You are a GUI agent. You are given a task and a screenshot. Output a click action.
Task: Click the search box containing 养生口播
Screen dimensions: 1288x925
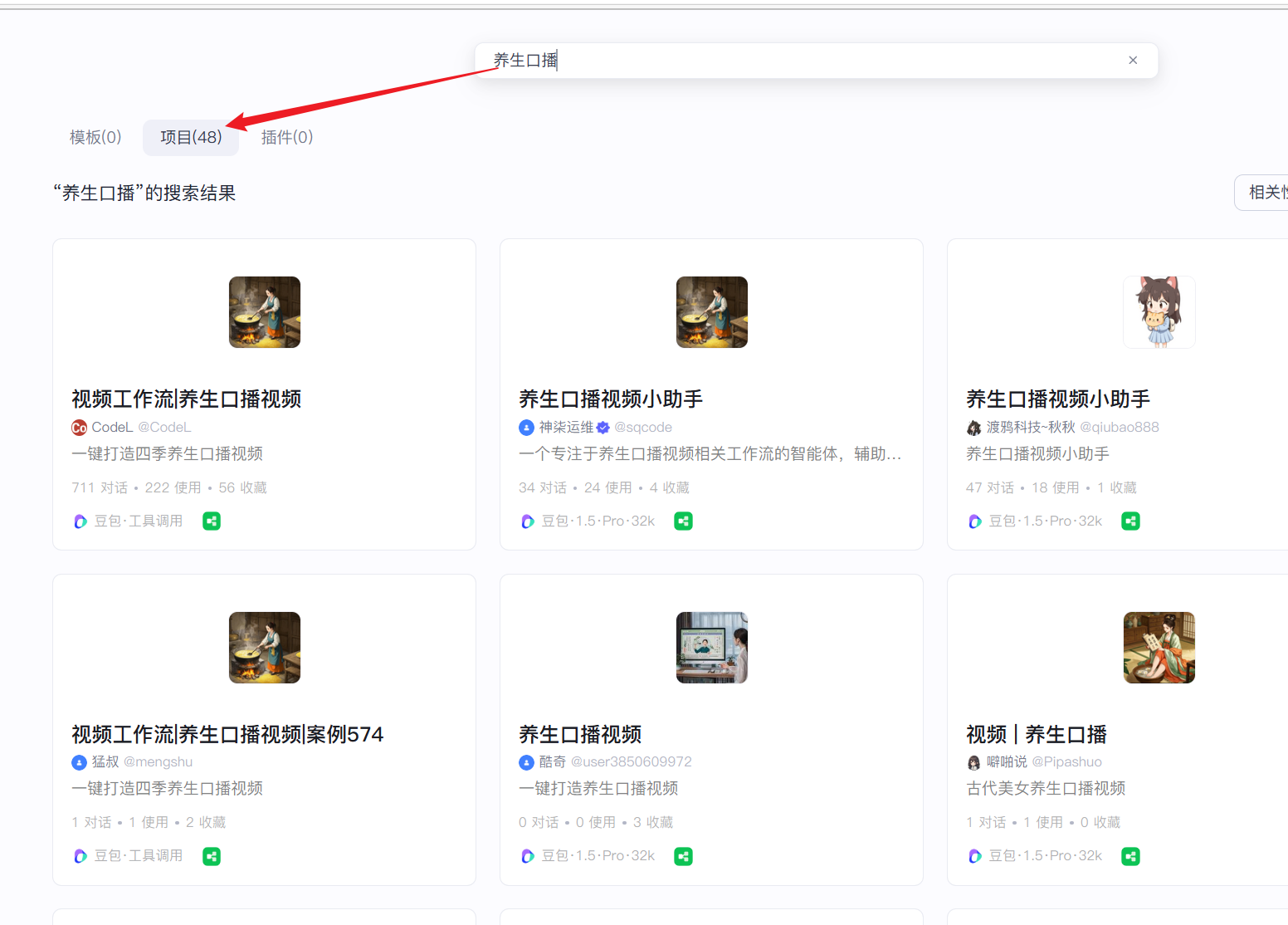coord(816,61)
